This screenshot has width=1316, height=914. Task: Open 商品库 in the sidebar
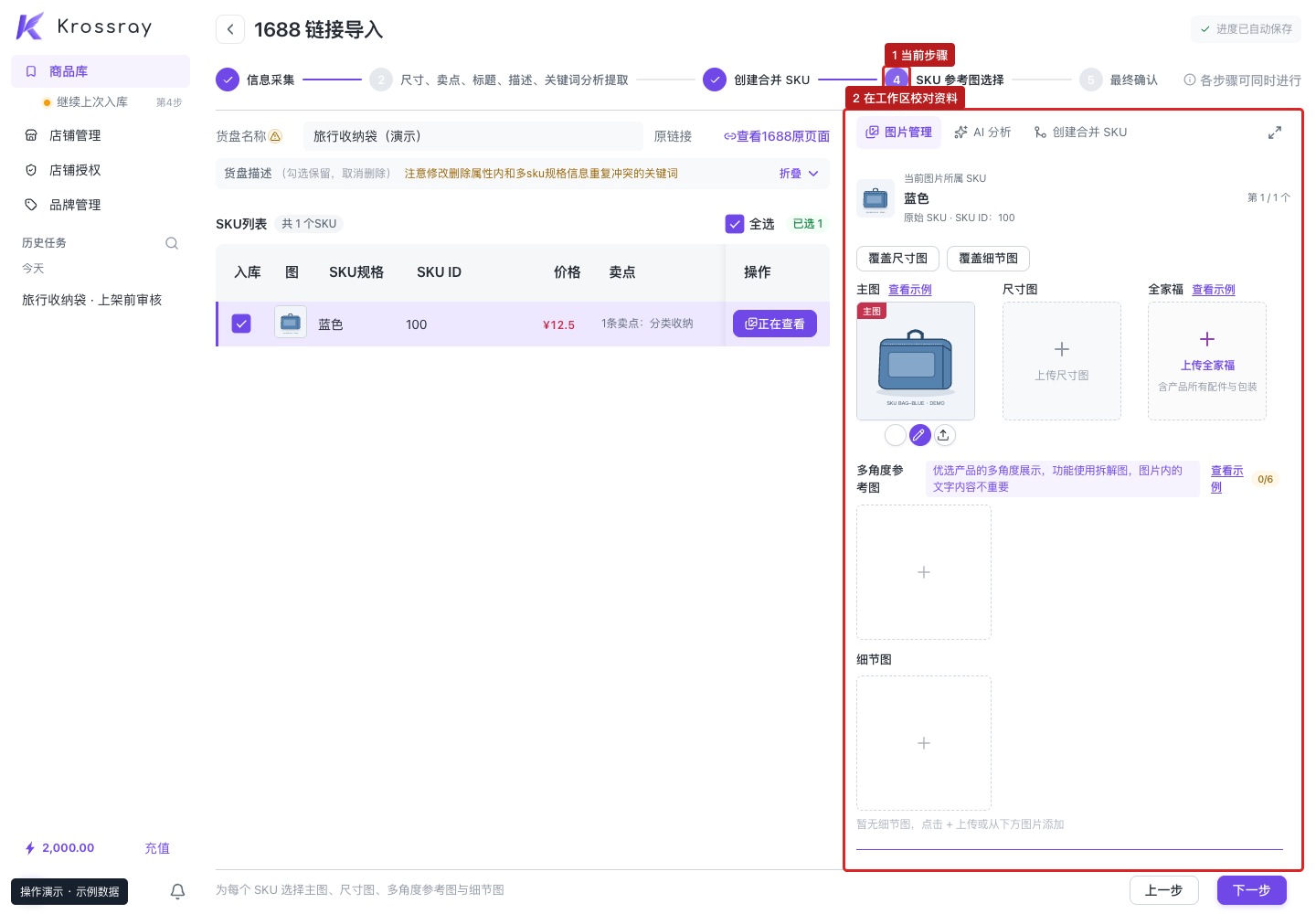(x=101, y=71)
